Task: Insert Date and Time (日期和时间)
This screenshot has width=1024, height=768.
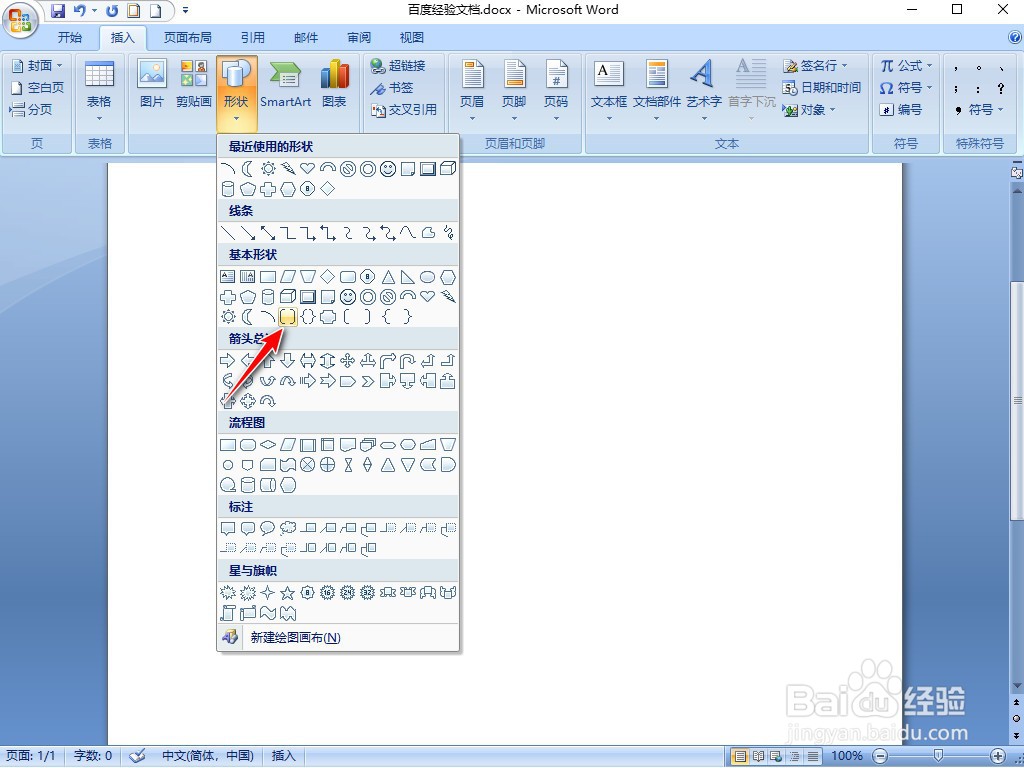Action: pos(822,88)
